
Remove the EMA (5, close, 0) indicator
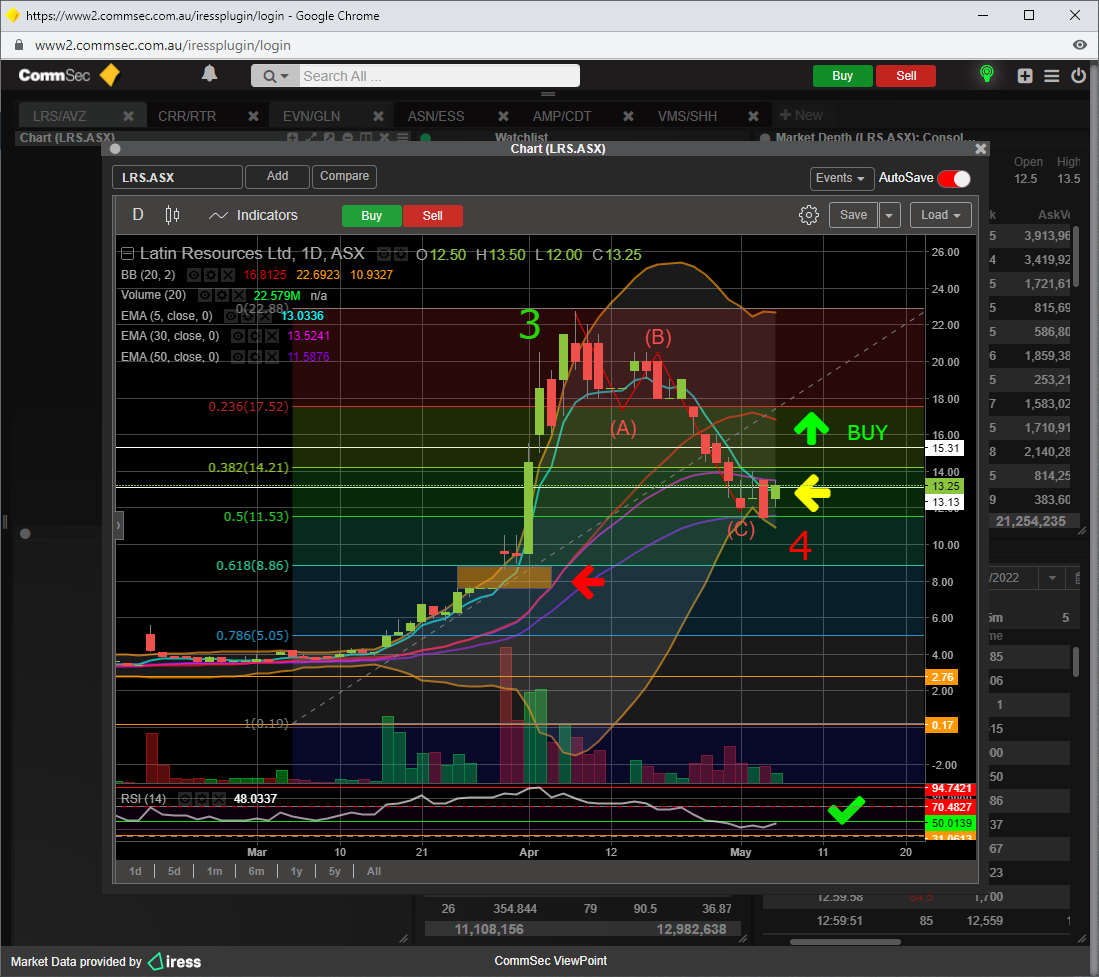(264, 316)
